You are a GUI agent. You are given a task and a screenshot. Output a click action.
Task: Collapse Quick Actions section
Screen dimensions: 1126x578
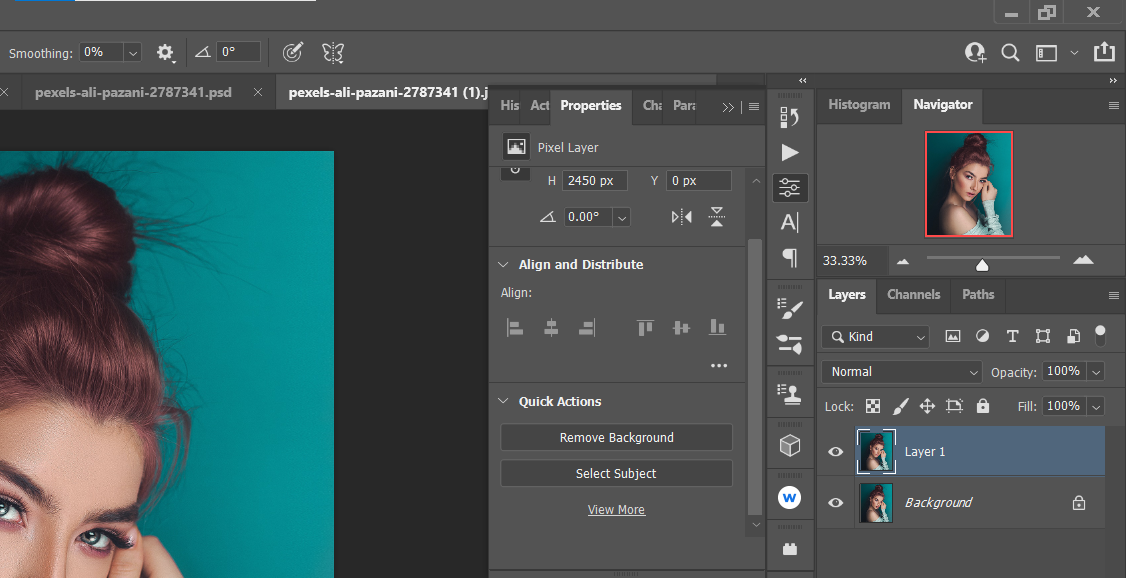click(x=503, y=401)
